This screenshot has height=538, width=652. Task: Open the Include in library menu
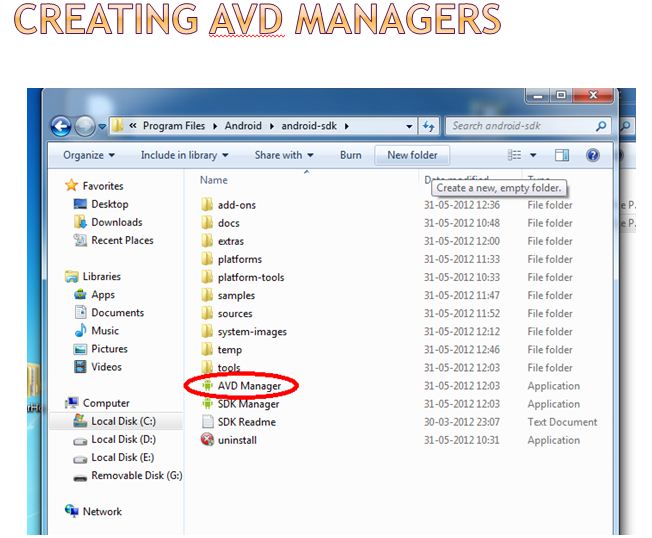click(x=184, y=155)
